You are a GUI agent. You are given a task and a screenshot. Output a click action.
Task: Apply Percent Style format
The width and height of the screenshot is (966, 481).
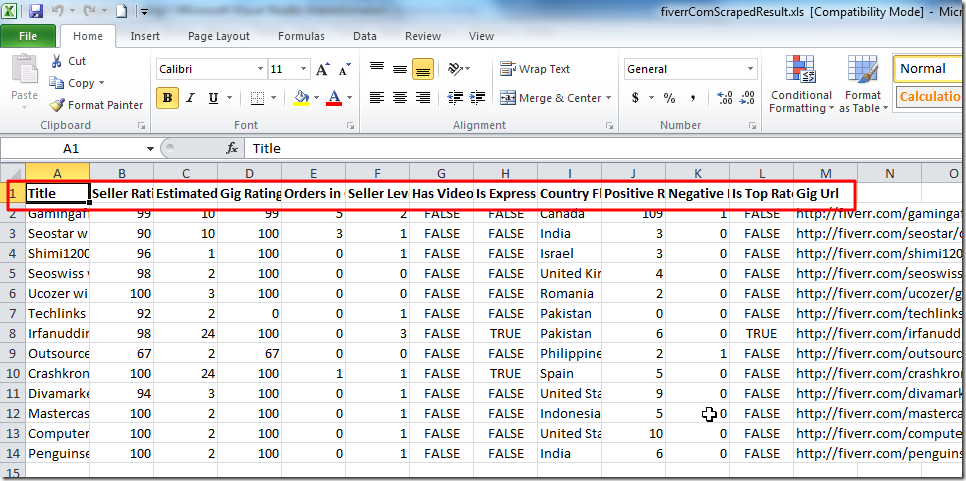pos(670,98)
